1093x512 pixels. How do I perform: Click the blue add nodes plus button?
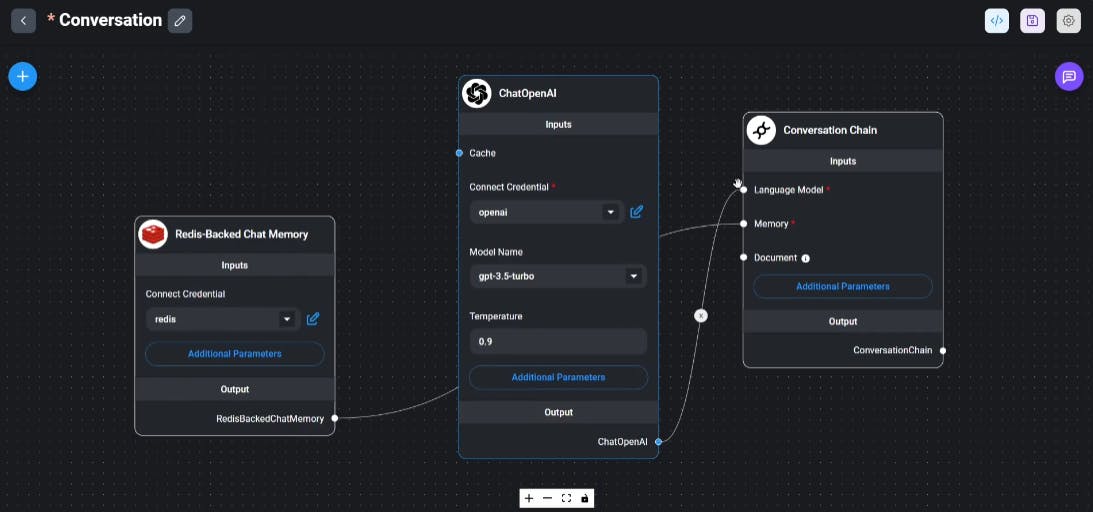tap(23, 76)
